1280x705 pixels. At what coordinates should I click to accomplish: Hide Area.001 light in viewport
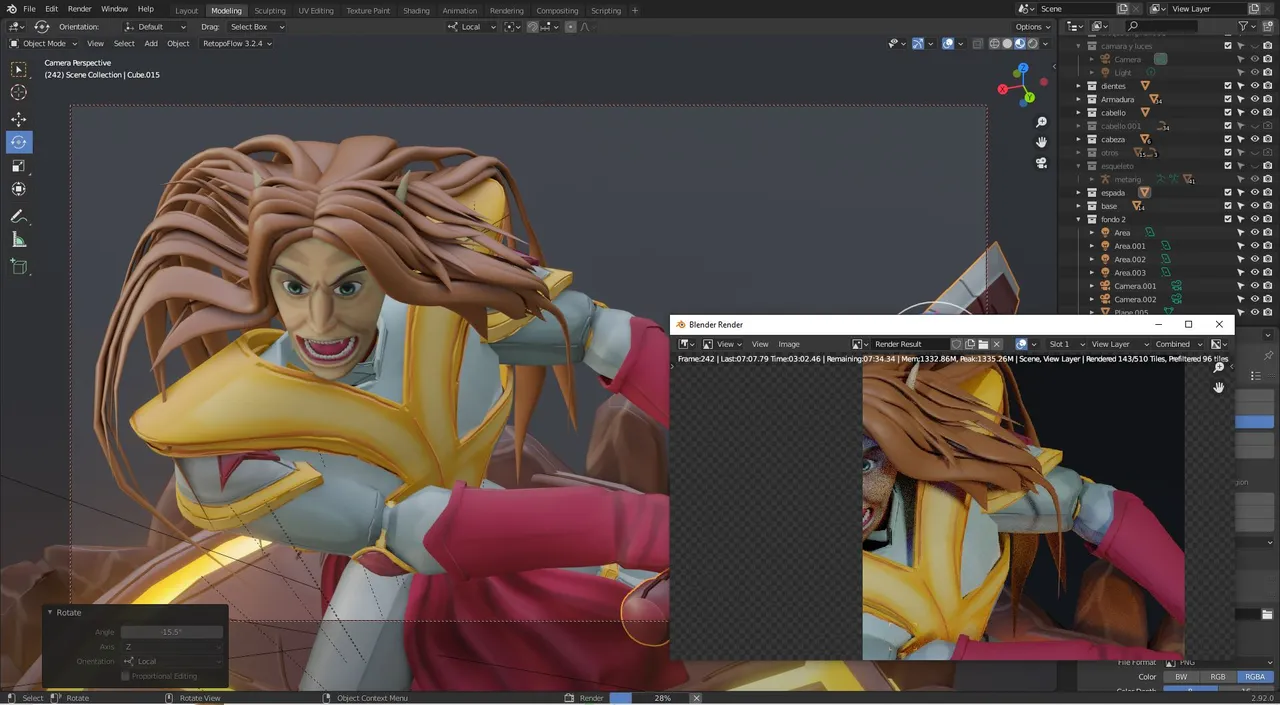(x=1254, y=246)
